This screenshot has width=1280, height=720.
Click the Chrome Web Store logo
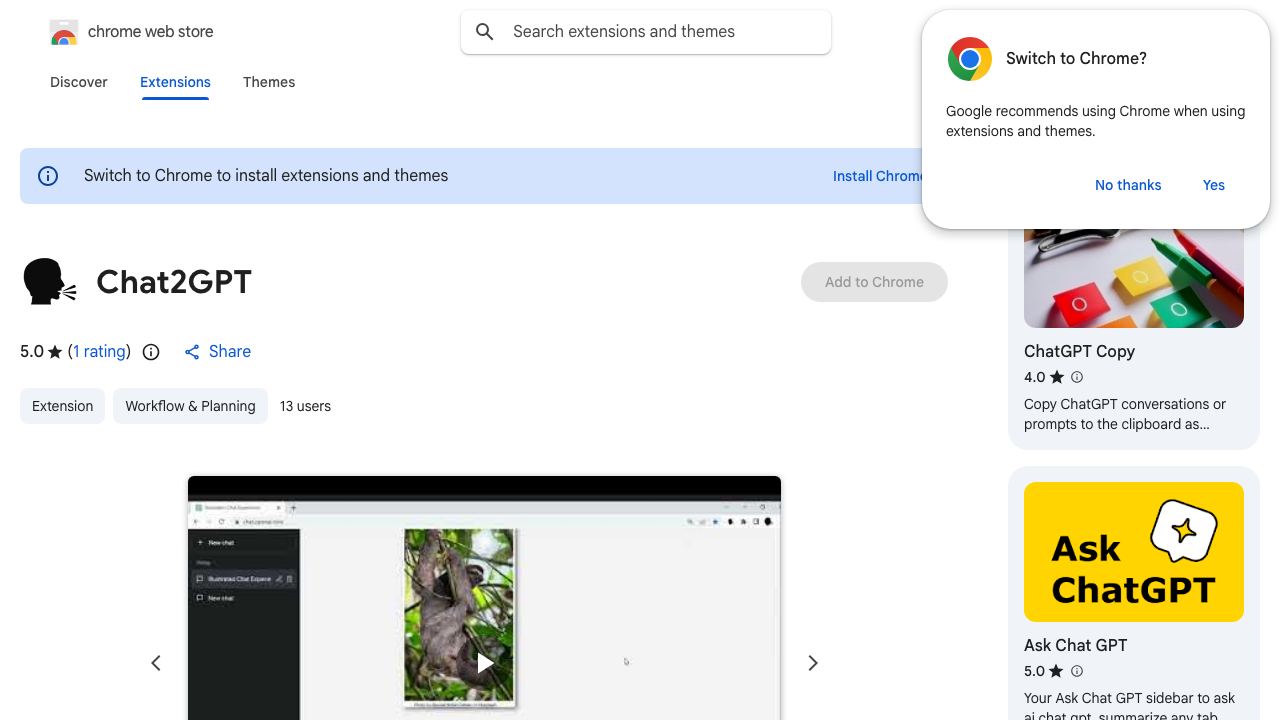[x=64, y=32]
